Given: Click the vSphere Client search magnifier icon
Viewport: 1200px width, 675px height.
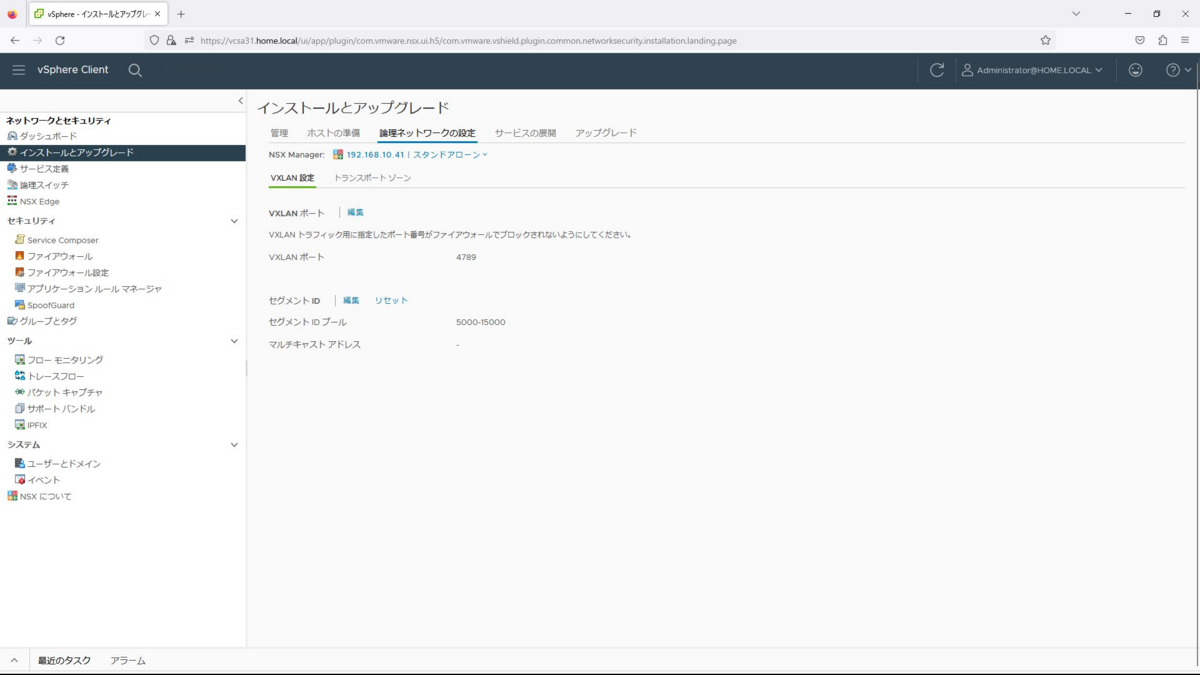Looking at the screenshot, I should point(135,70).
